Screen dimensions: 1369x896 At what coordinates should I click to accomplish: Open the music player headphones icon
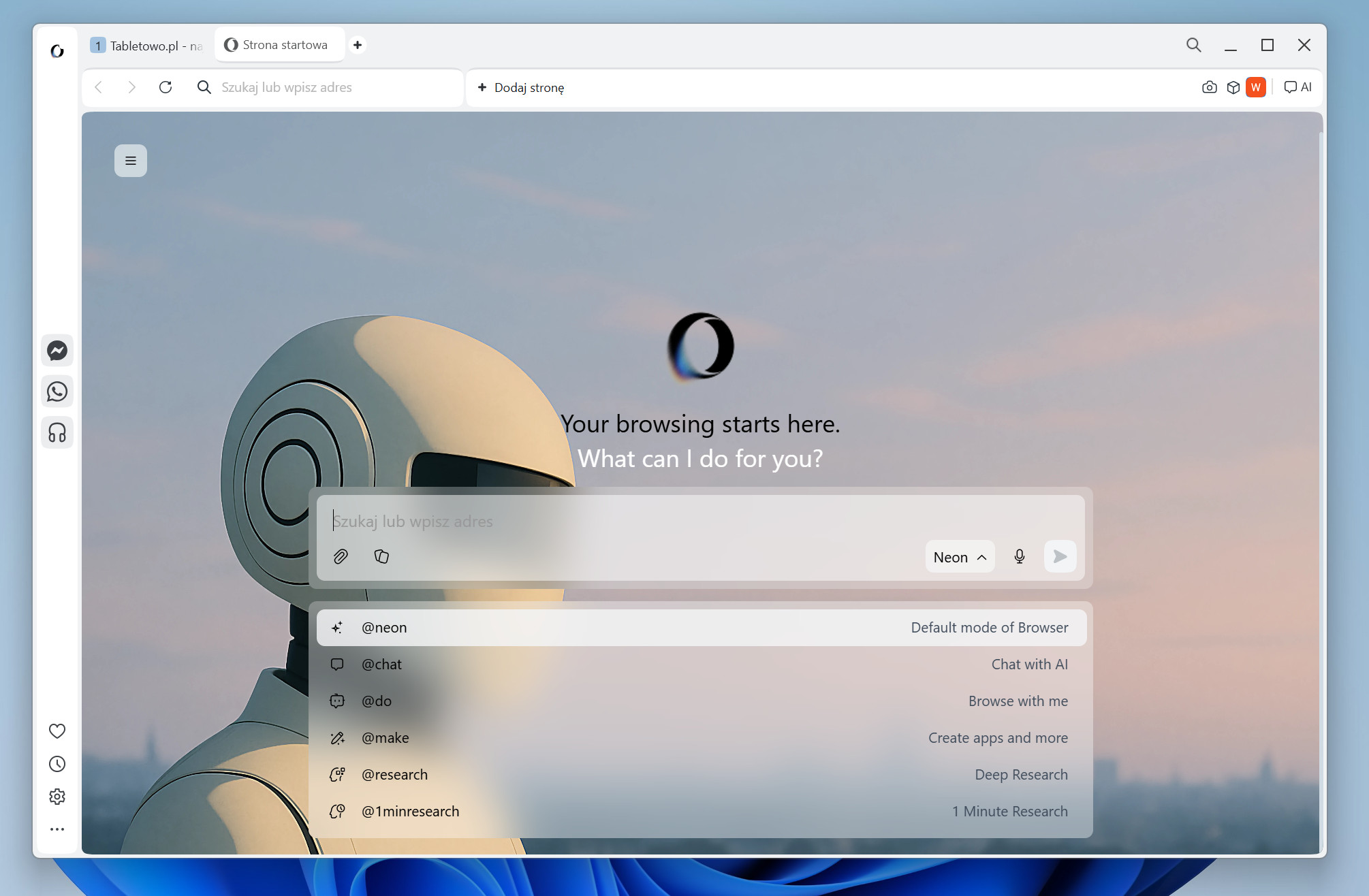57,432
